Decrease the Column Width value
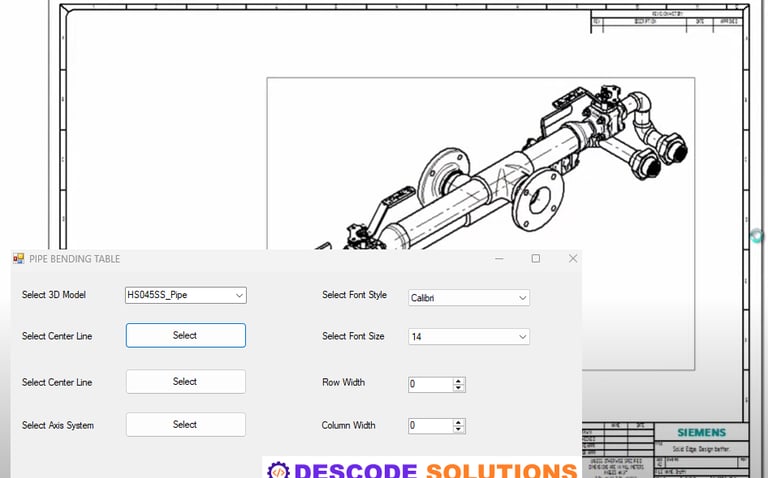768x478 pixels. pos(458,429)
